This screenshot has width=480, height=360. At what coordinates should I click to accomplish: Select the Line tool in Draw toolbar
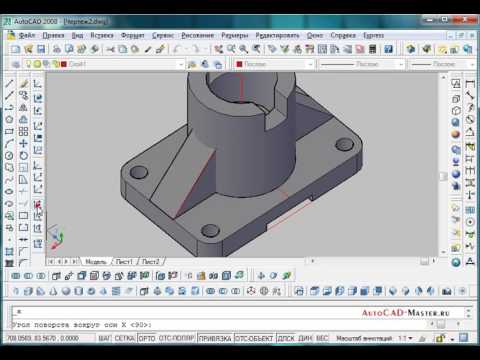(9, 83)
